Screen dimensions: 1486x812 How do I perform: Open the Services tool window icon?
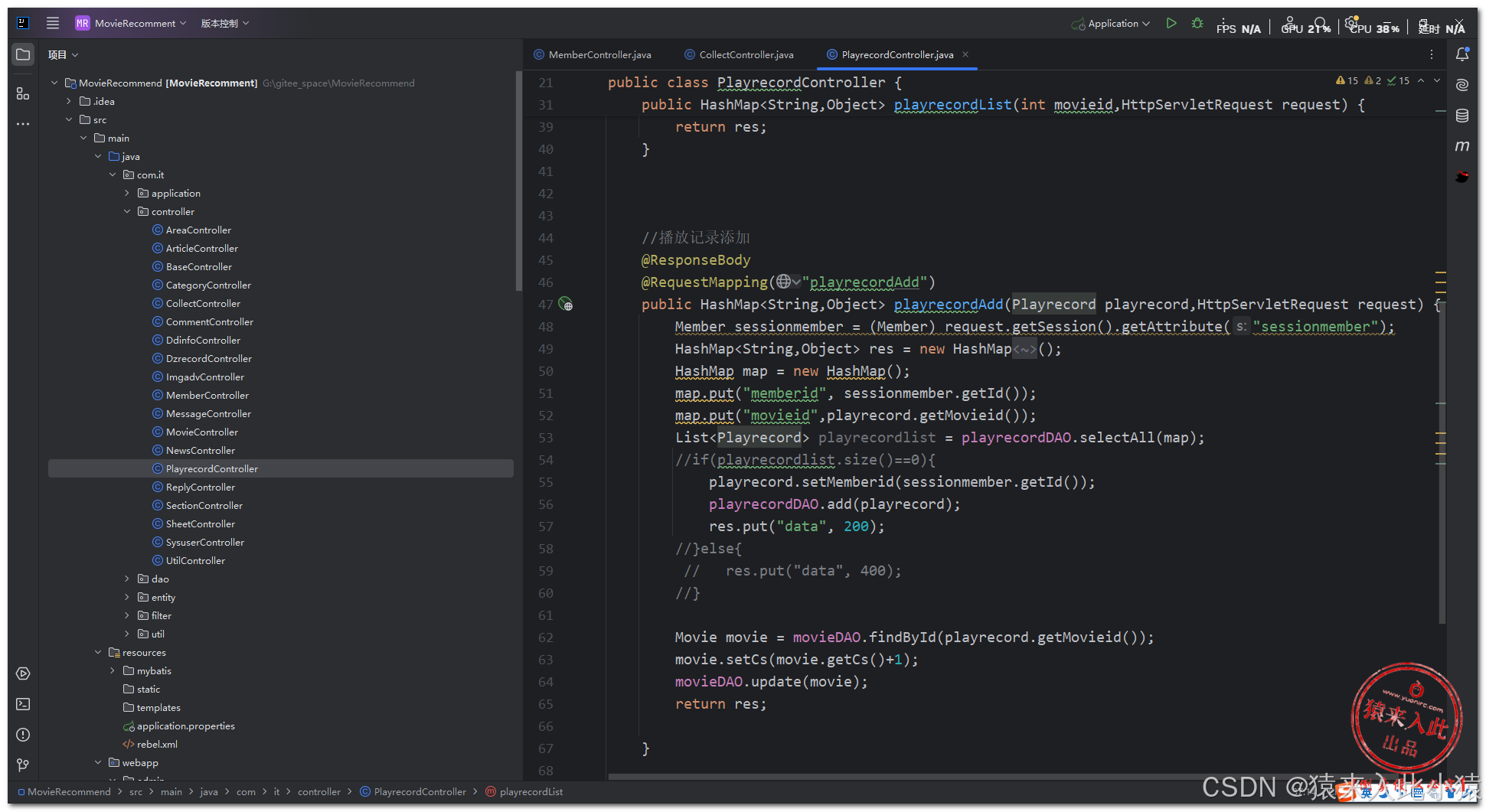23,673
